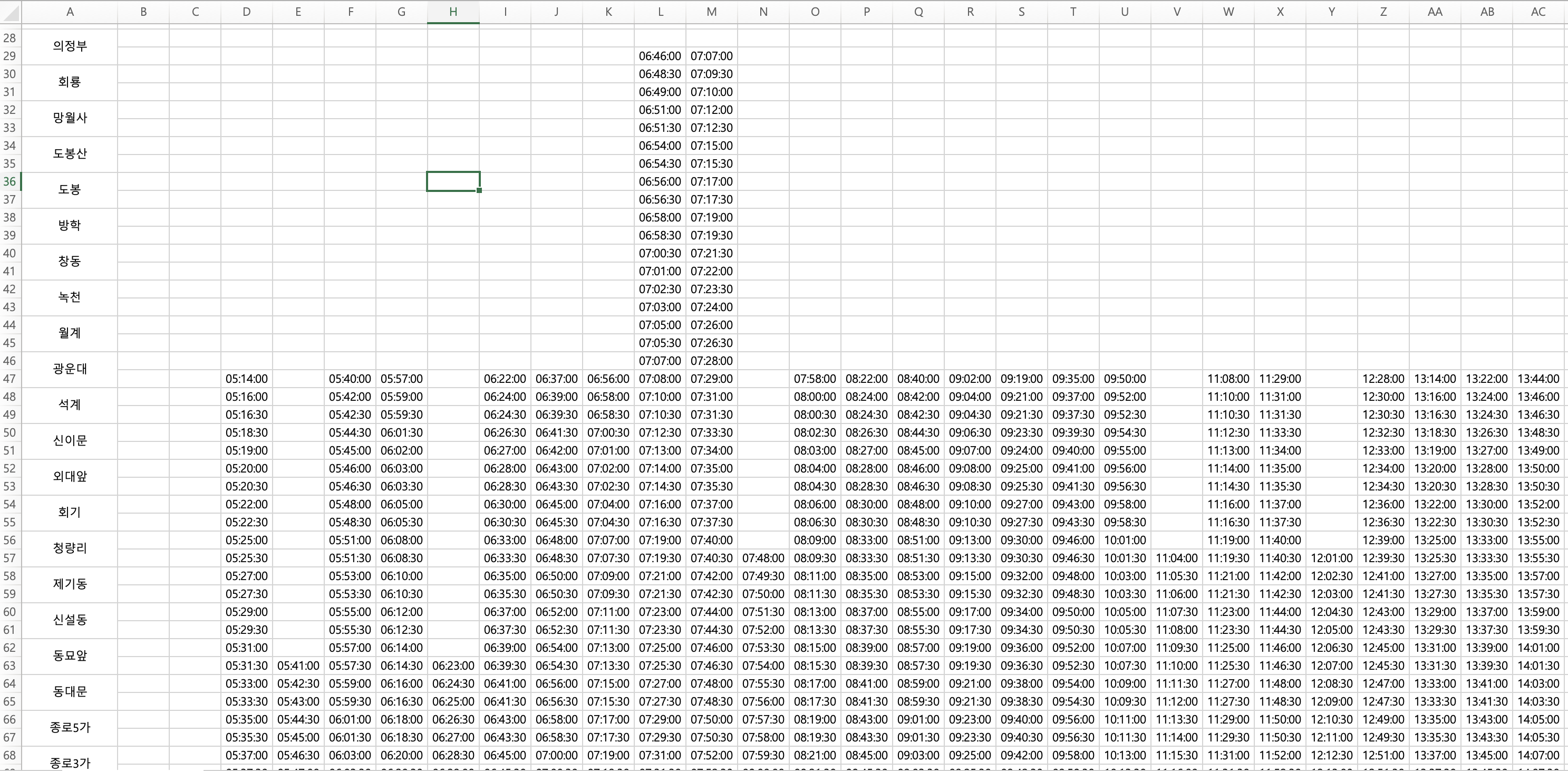This screenshot has height=771, width=1568.
Task: Click the 청량리 station cell
Action: 70,548
